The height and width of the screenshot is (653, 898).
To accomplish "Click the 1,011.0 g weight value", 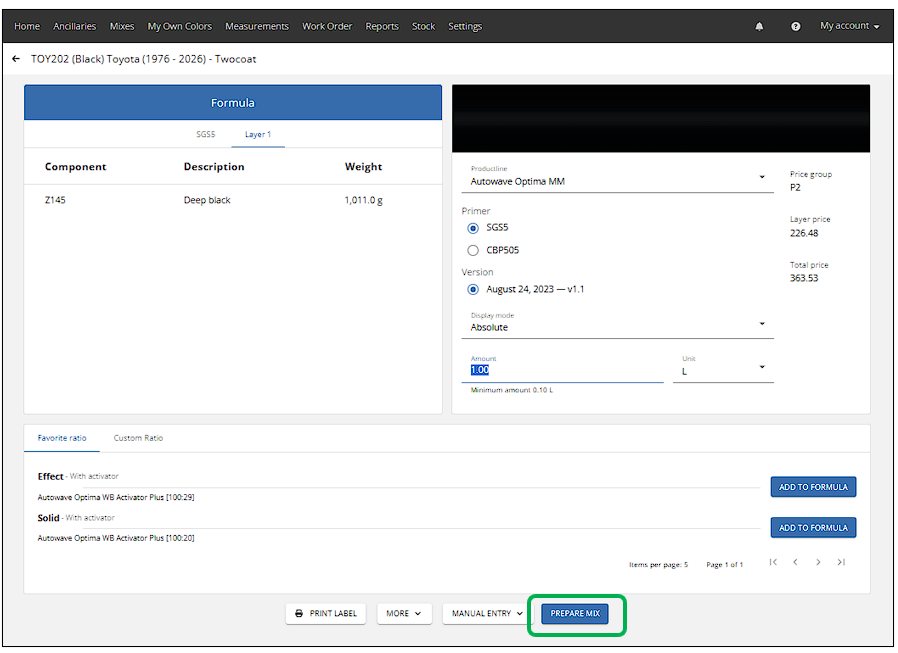I will (364, 200).
